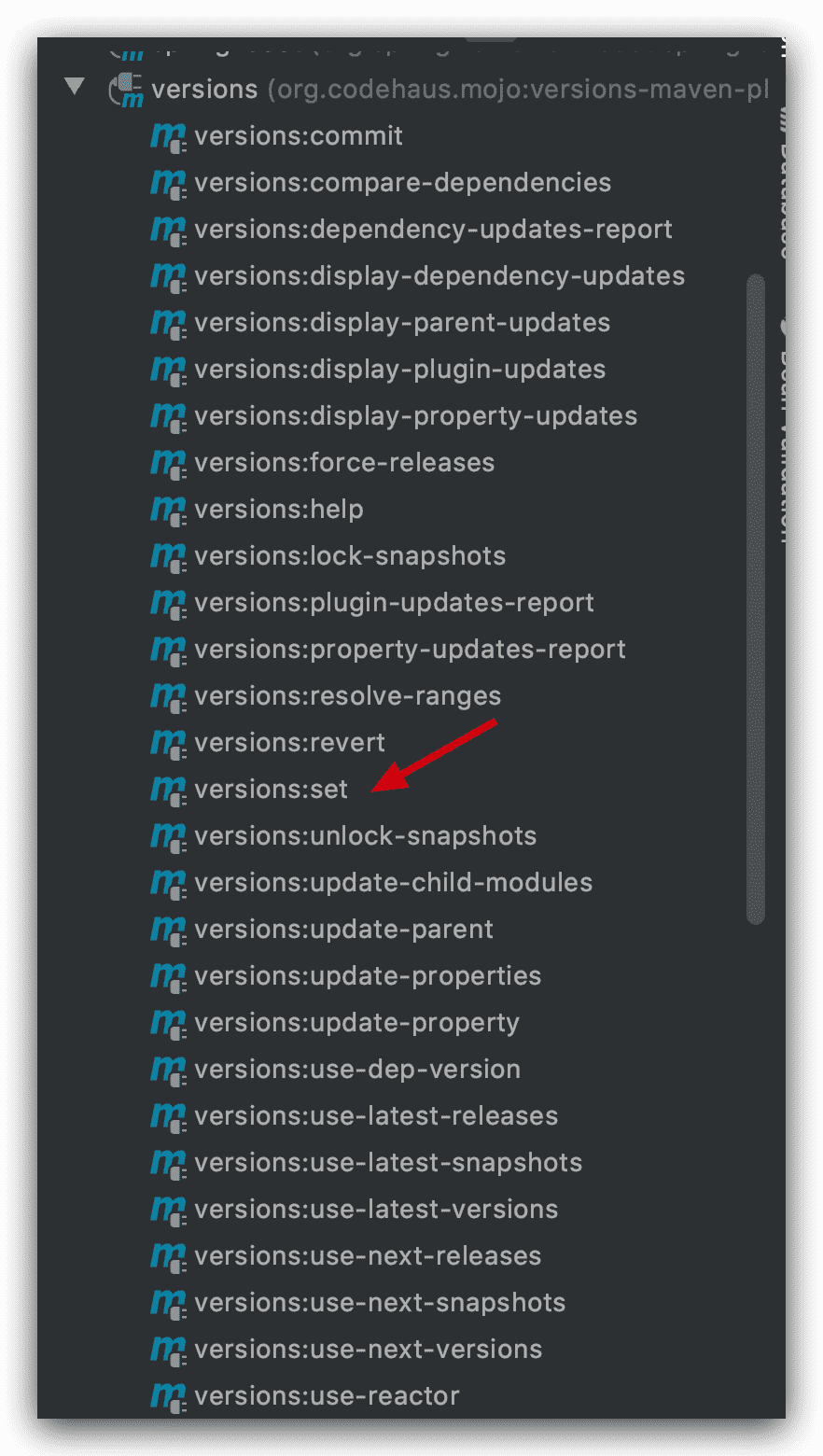This screenshot has width=823, height=1456.
Task: Click the icon beside versions:help
Action: tap(168, 510)
